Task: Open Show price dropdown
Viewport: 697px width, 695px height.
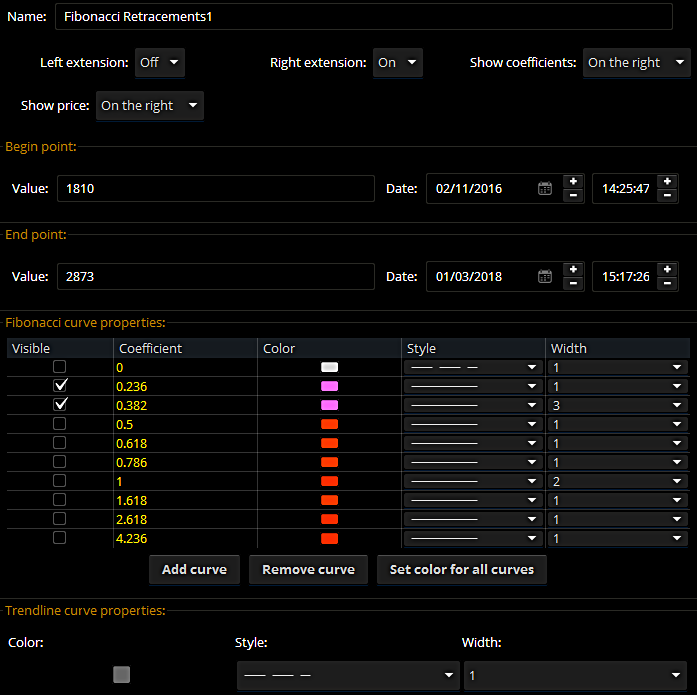Action: click(x=150, y=106)
